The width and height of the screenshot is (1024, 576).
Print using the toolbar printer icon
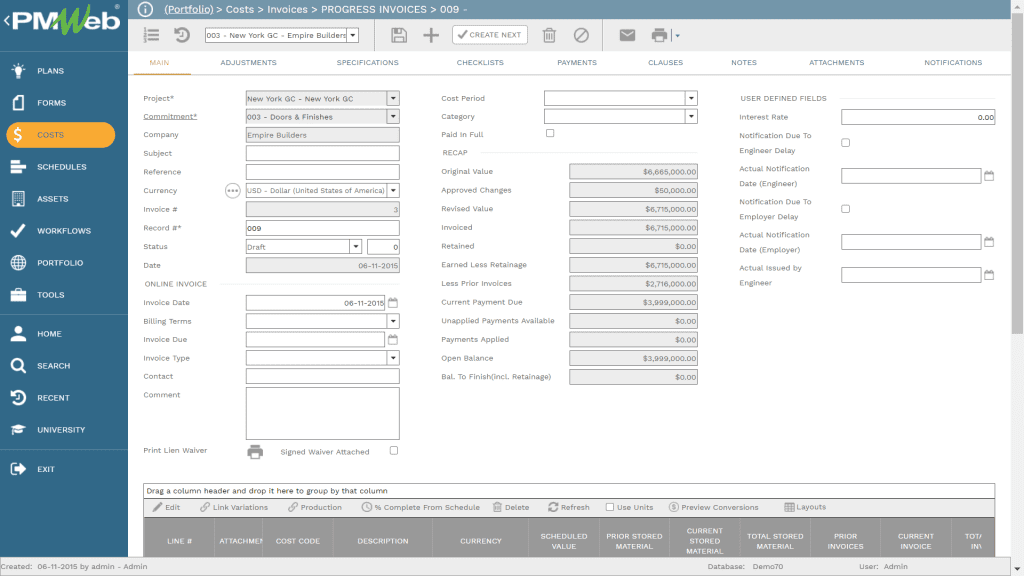point(660,35)
